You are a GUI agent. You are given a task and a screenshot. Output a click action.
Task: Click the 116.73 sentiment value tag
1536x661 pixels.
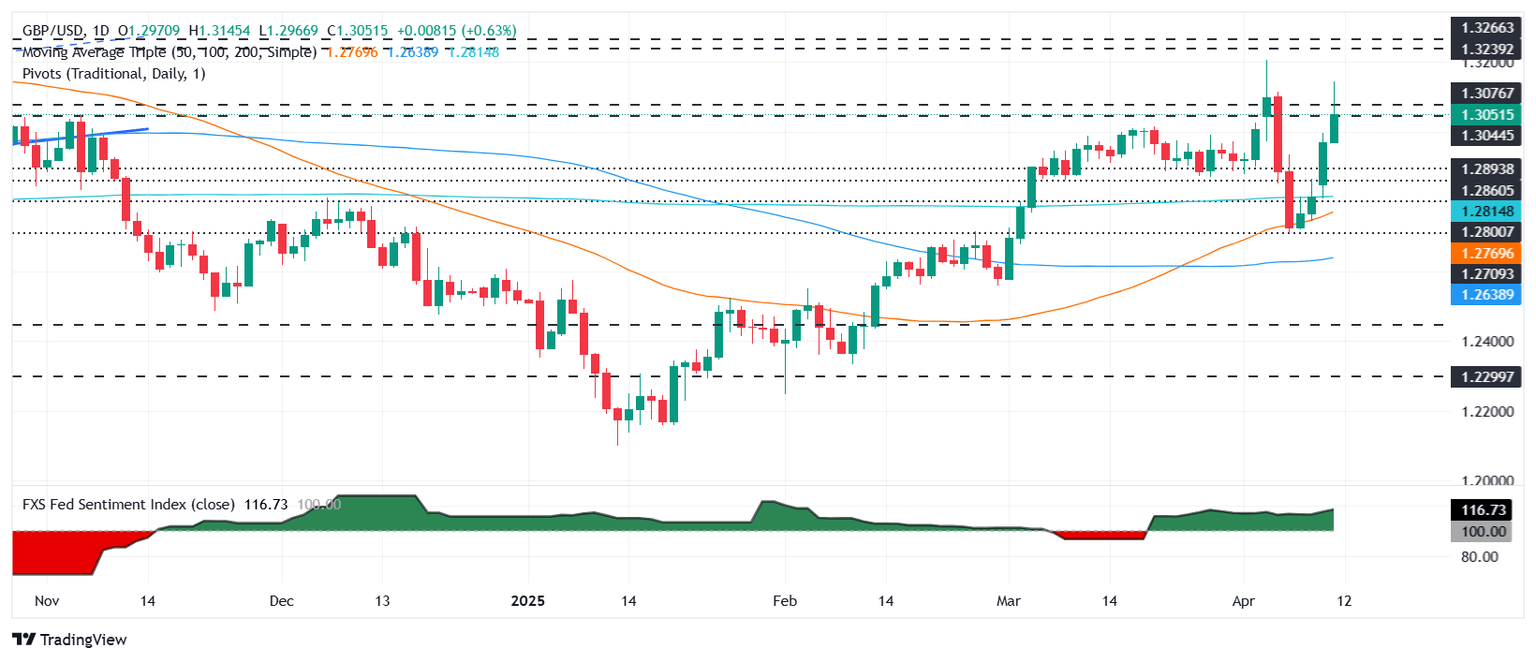point(1487,510)
